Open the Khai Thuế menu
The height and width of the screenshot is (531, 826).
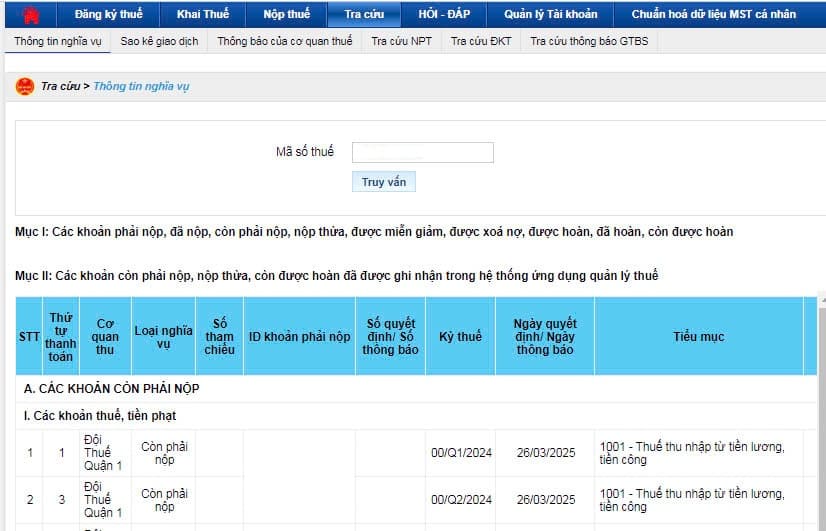(203, 14)
